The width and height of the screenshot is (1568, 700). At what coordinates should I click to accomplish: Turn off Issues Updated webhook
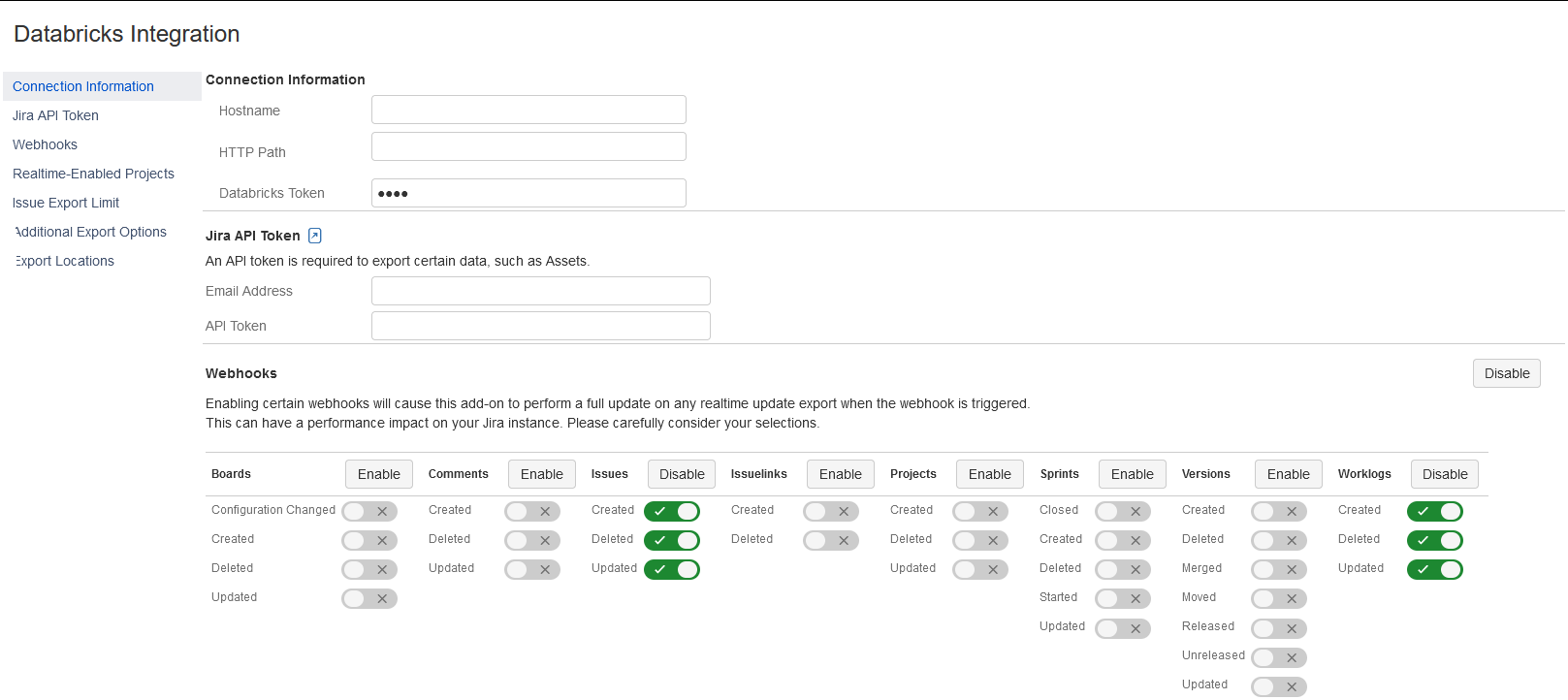click(672, 569)
